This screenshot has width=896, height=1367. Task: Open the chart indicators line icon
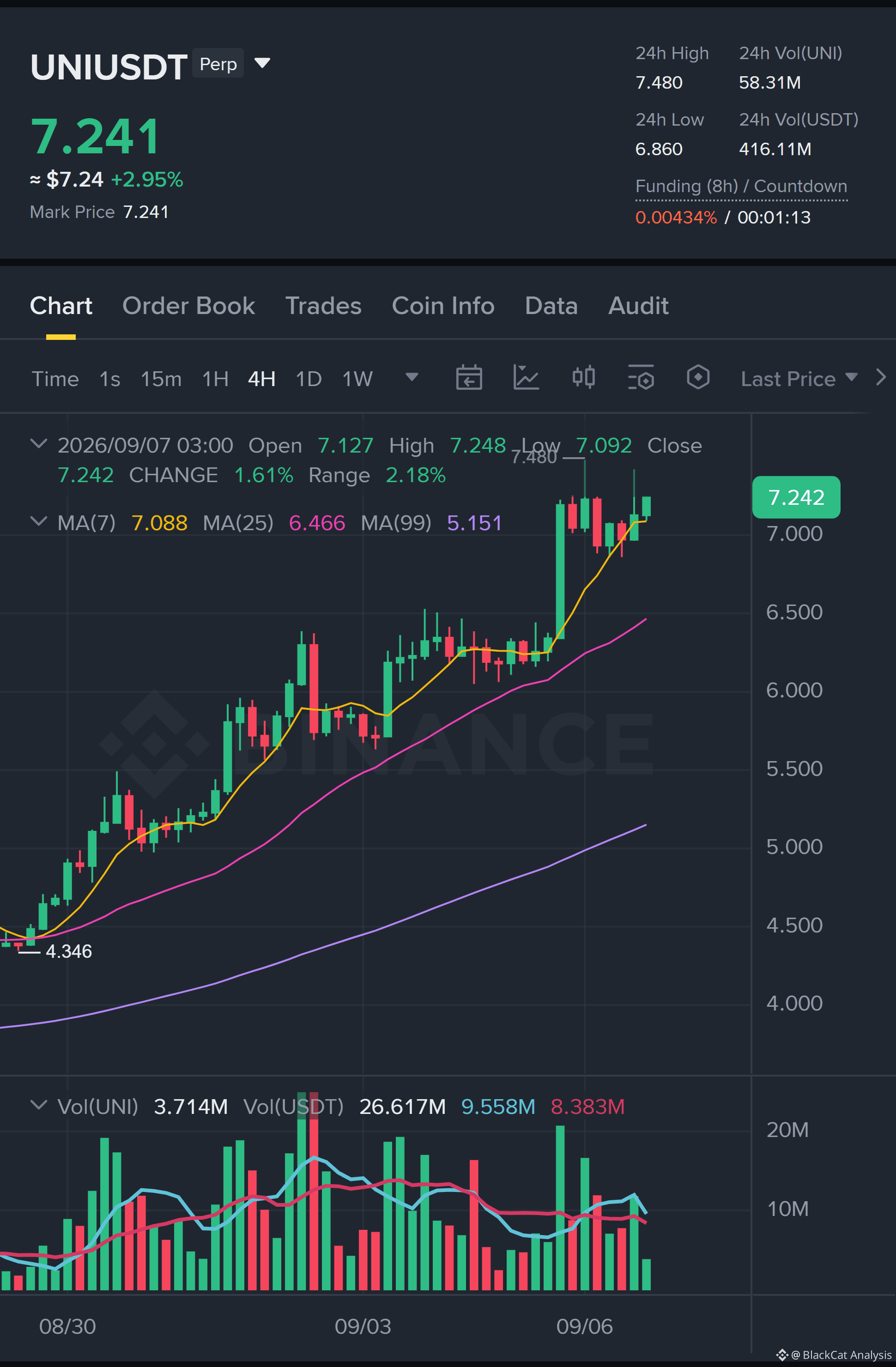coord(526,378)
